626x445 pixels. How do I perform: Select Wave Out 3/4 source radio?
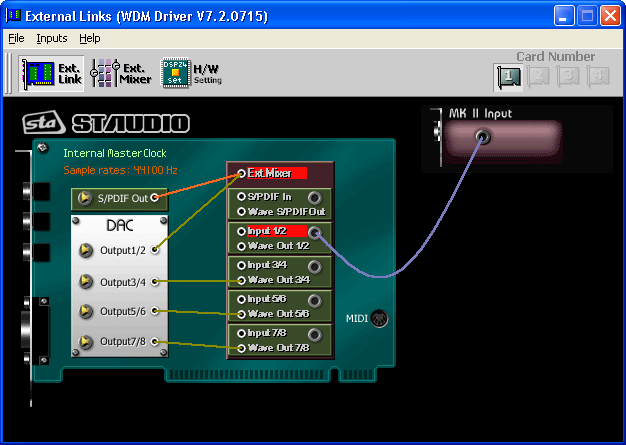point(241,280)
